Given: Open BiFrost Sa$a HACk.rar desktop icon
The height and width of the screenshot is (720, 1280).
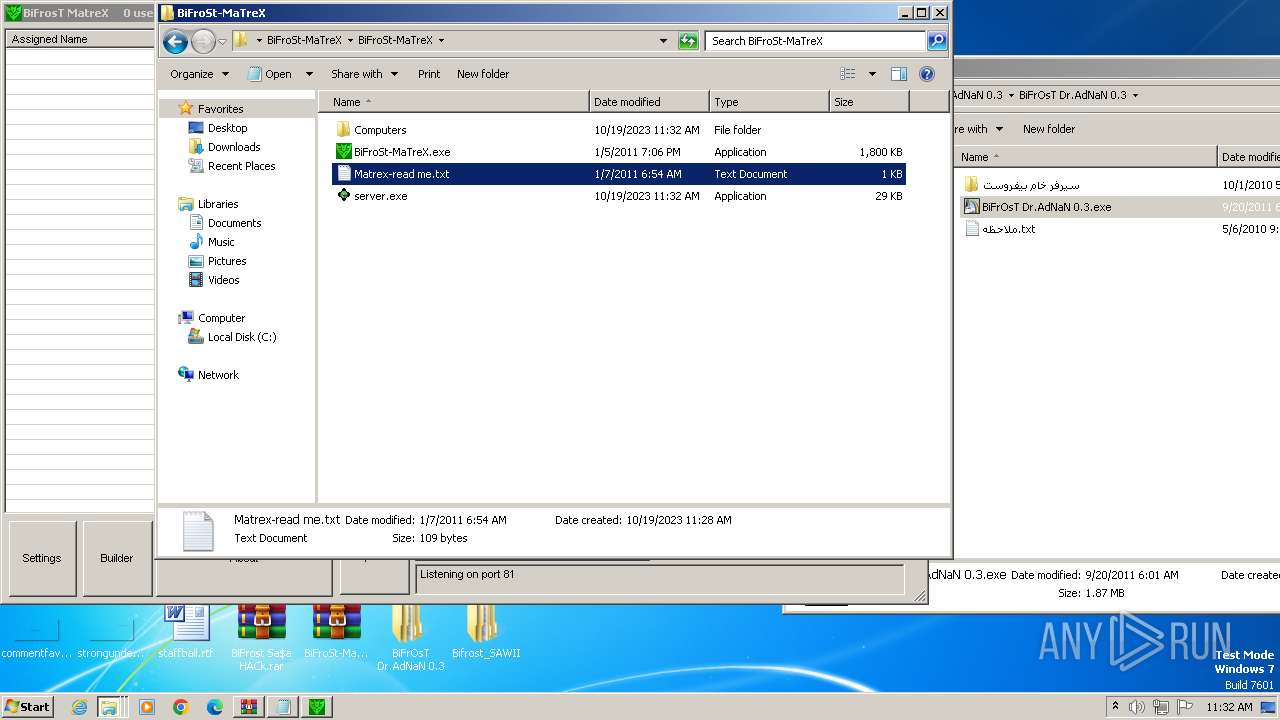Looking at the screenshot, I should coord(261,638).
